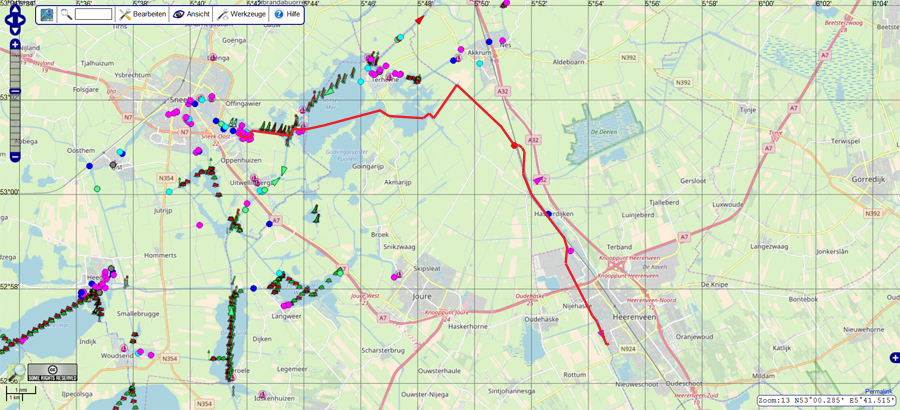Pan the map north with up arrow
900x410 pixels.
(15, 7)
